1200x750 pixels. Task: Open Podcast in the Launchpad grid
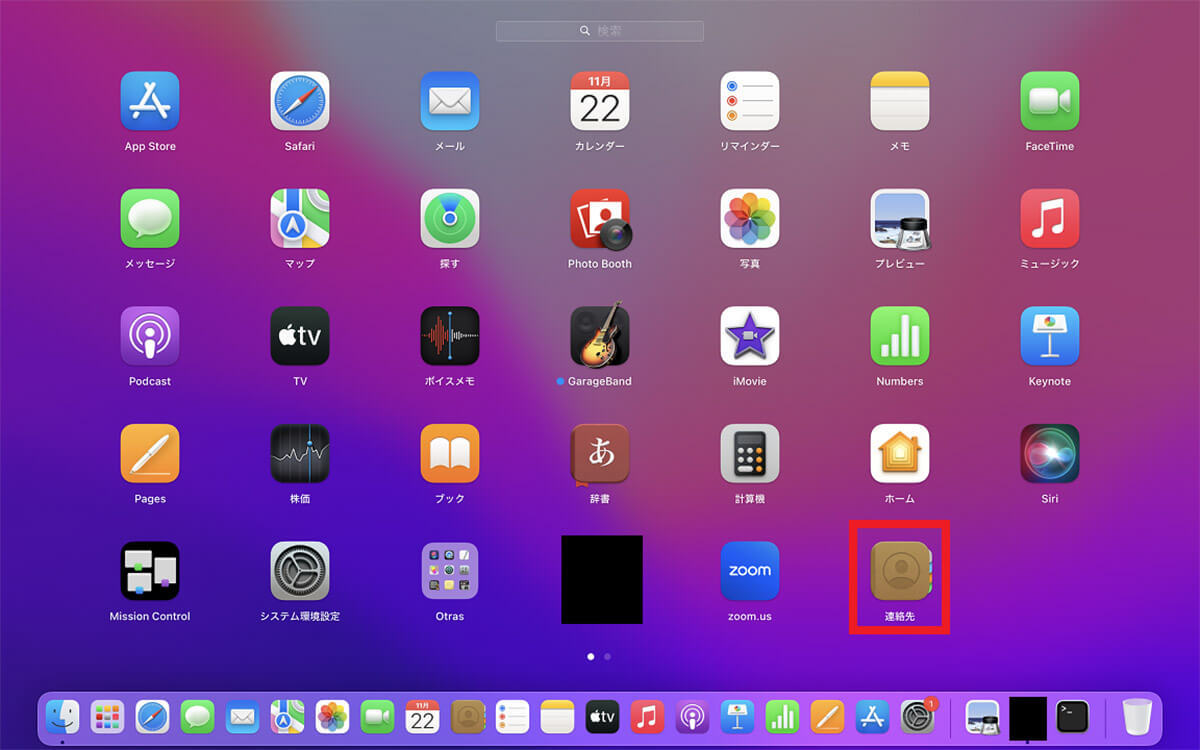150,336
